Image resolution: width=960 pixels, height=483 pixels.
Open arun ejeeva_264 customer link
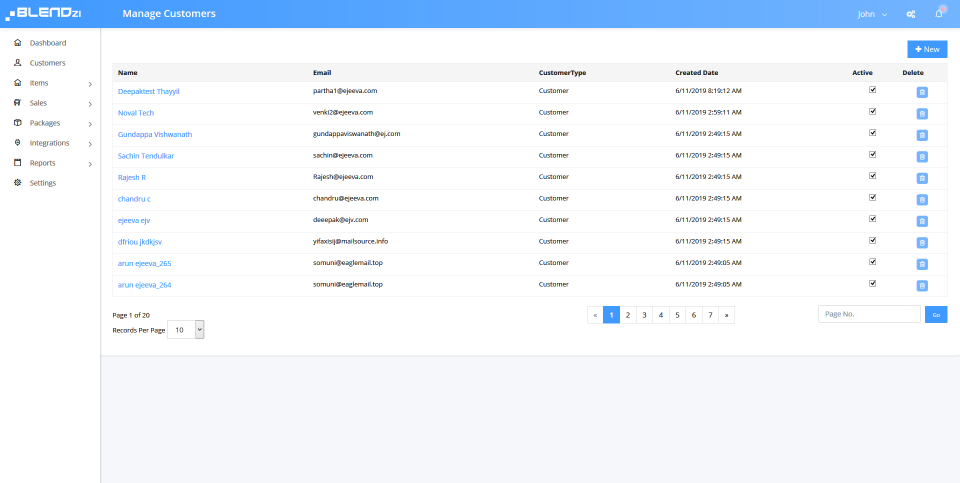pos(144,285)
